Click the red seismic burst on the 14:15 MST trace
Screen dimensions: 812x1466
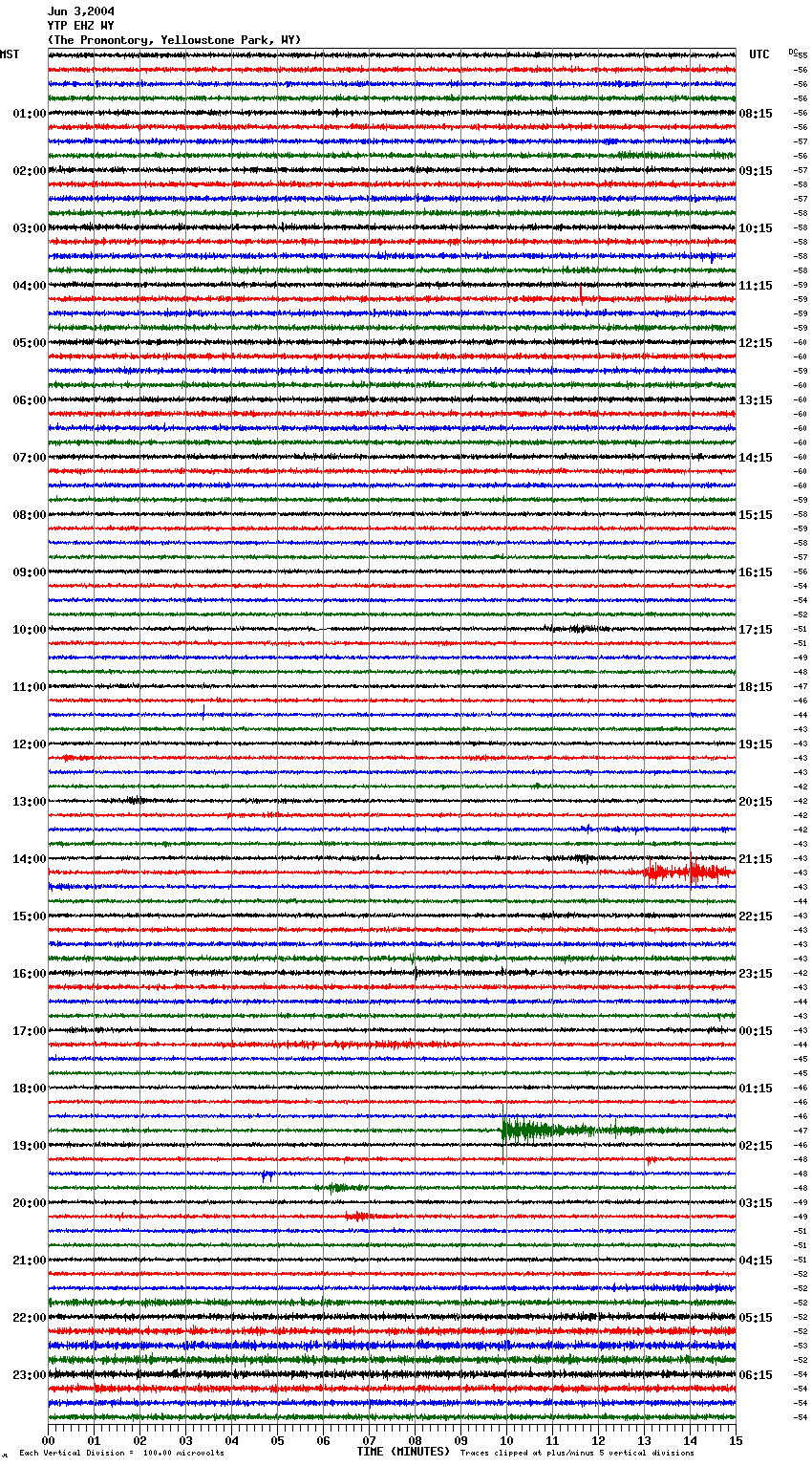tap(688, 872)
